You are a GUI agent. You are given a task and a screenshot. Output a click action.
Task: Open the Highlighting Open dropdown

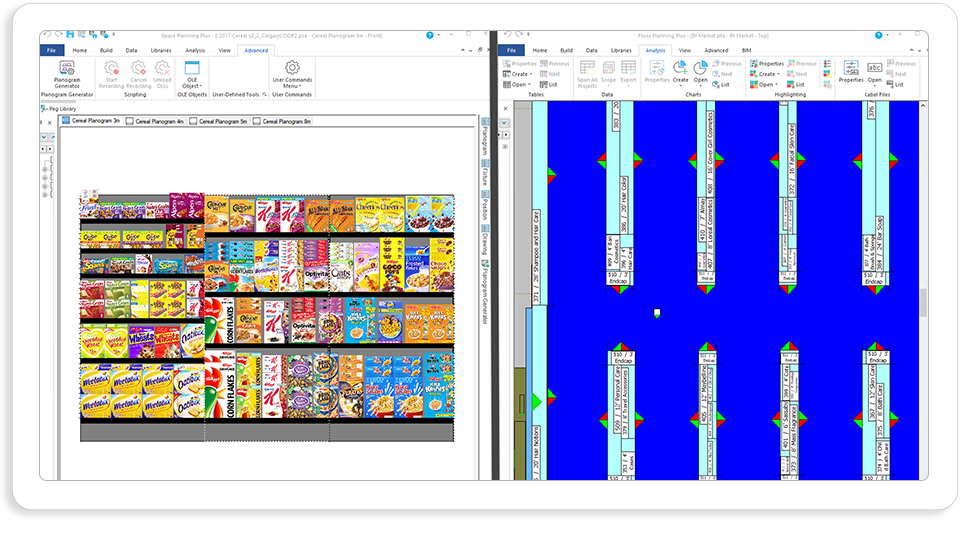[x=763, y=84]
